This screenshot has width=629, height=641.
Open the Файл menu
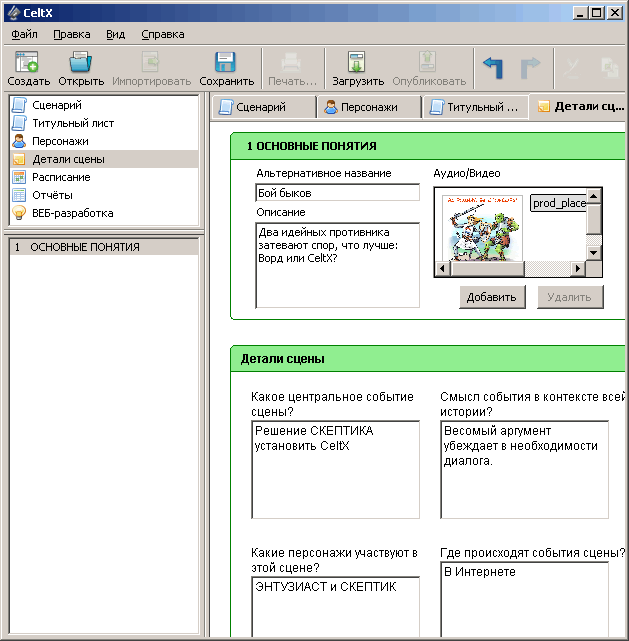click(x=24, y=34)
